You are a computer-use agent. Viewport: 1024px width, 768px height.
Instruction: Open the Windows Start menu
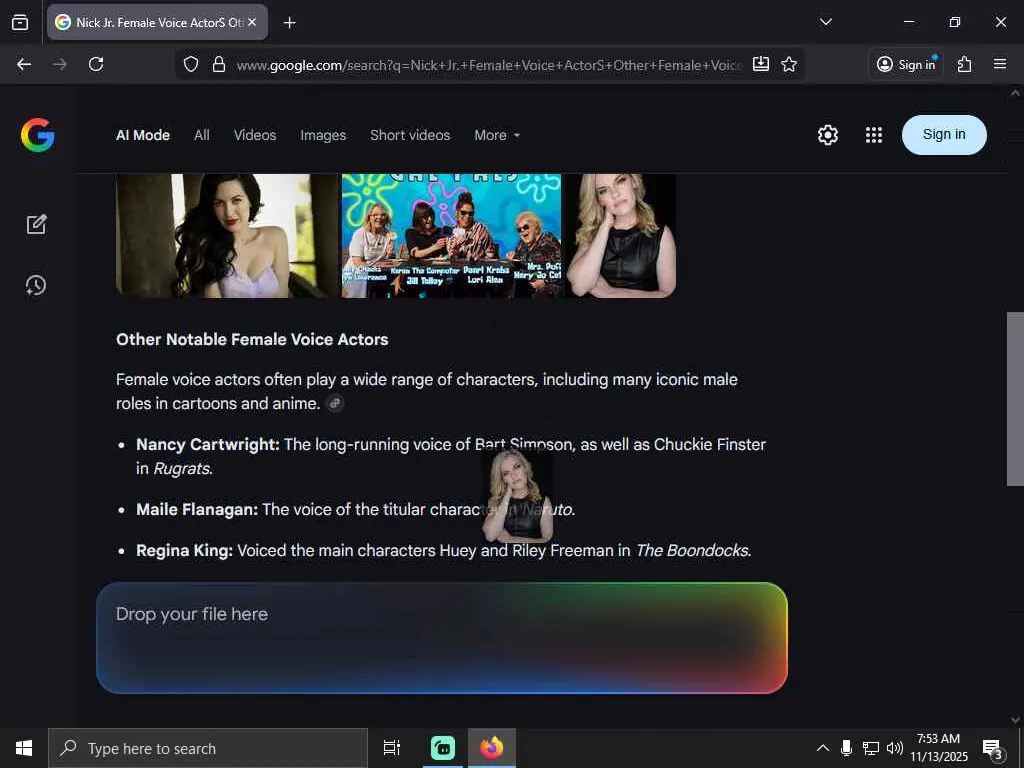point(24,748)
